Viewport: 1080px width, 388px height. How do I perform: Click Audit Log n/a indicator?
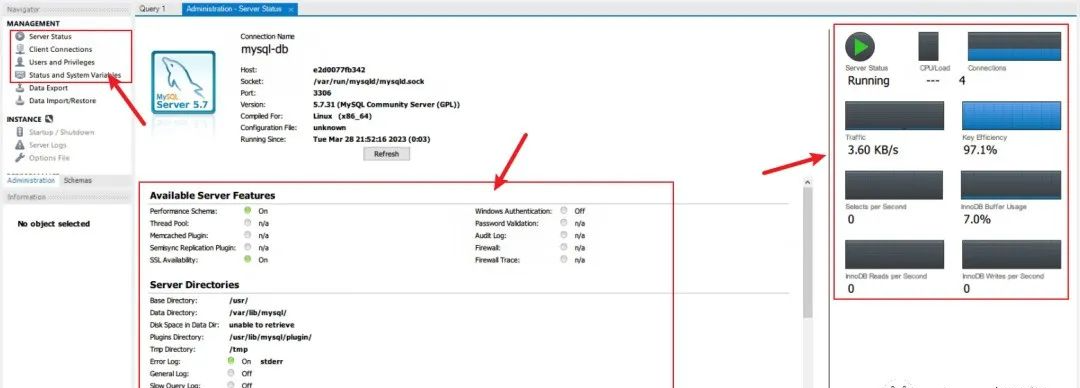564,235
